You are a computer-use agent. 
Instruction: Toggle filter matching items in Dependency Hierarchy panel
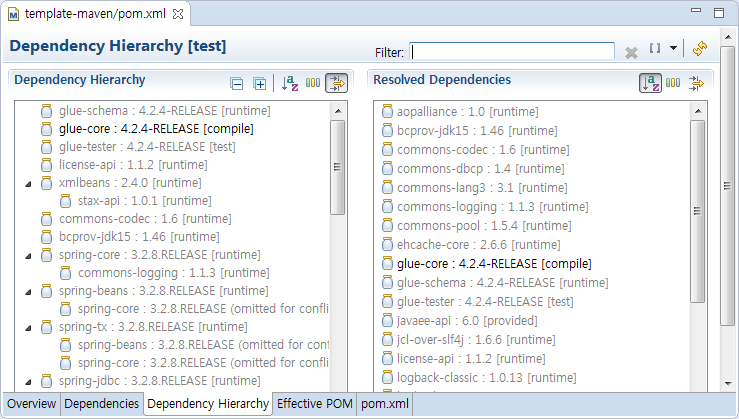tap(337, 83)
